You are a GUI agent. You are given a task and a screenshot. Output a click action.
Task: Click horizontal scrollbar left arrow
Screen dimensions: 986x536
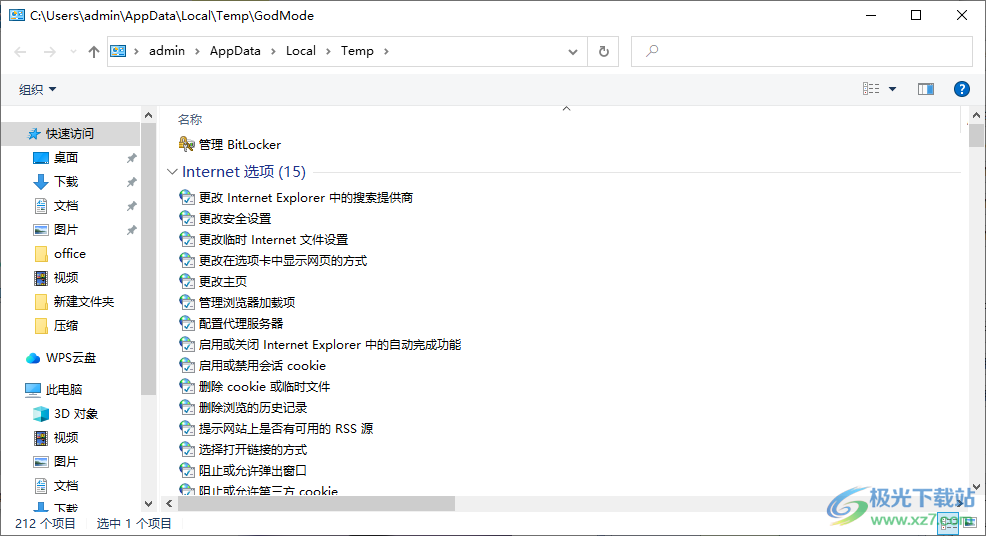tap(169, 503)
